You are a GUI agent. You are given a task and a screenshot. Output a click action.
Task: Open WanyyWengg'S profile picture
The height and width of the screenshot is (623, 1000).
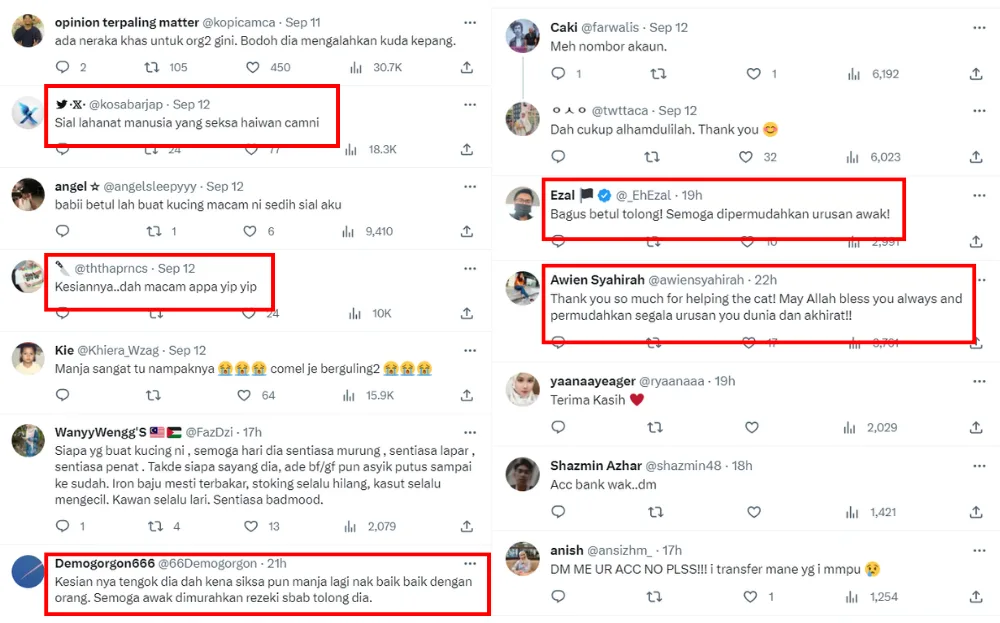point(27,441)
